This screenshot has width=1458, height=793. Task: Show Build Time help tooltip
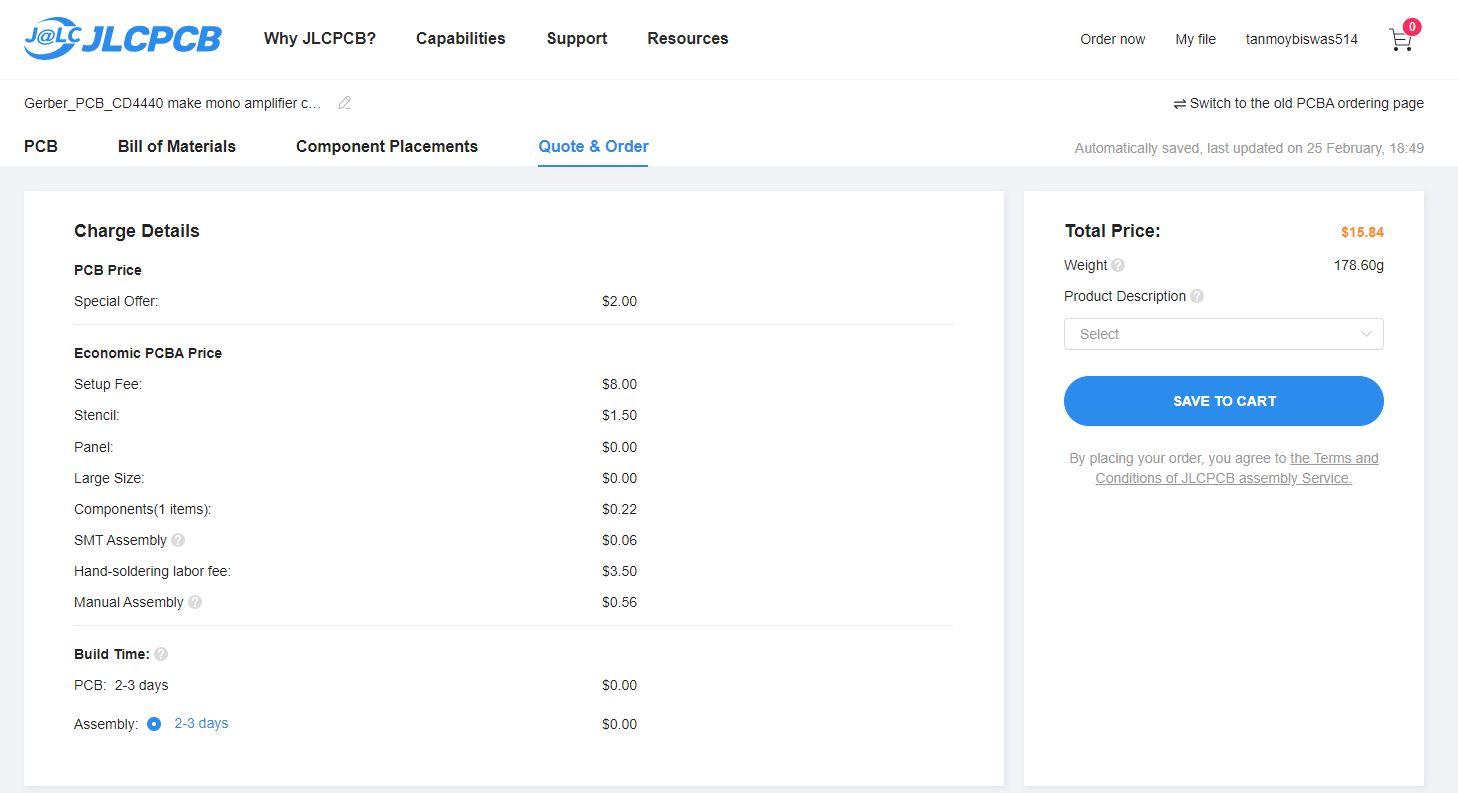(161, 654)
